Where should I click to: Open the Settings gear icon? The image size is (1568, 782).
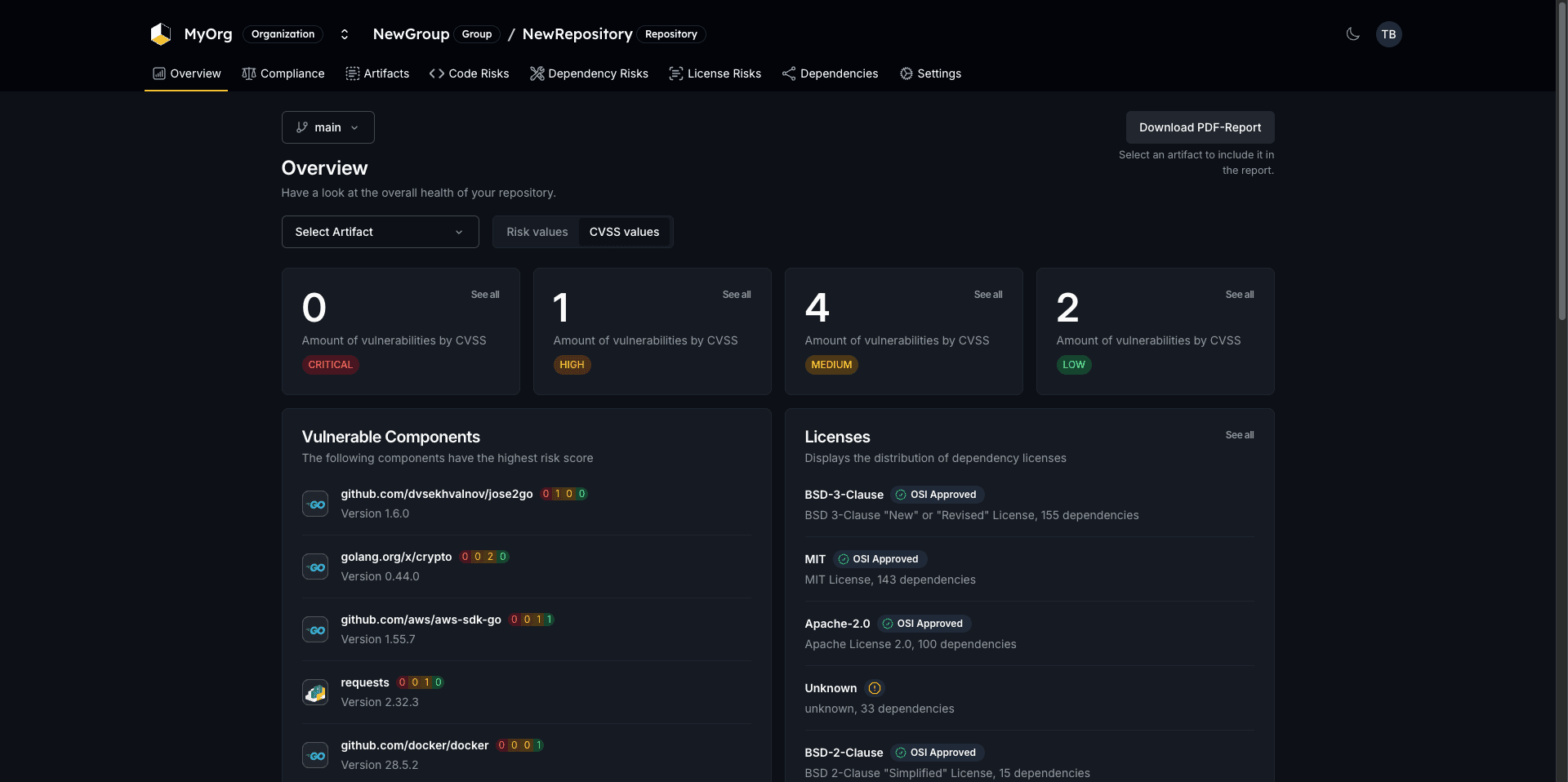tap(906, 73)
